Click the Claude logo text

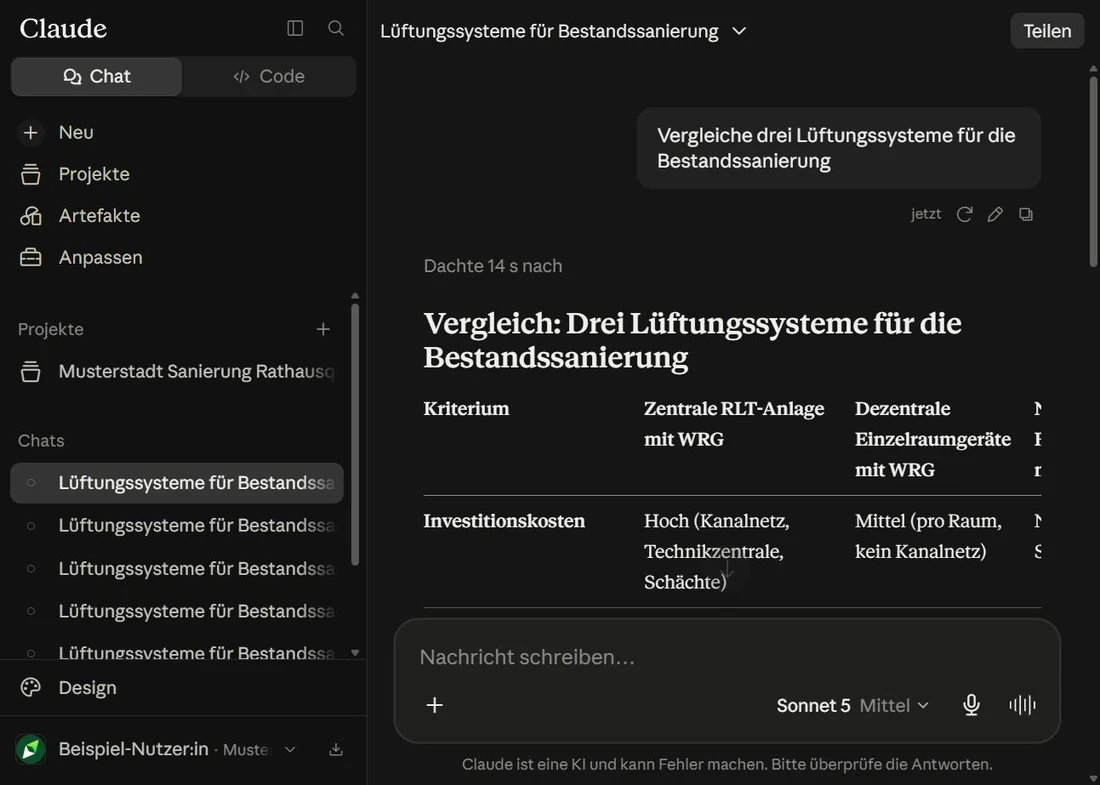click(x=63, y=29)
